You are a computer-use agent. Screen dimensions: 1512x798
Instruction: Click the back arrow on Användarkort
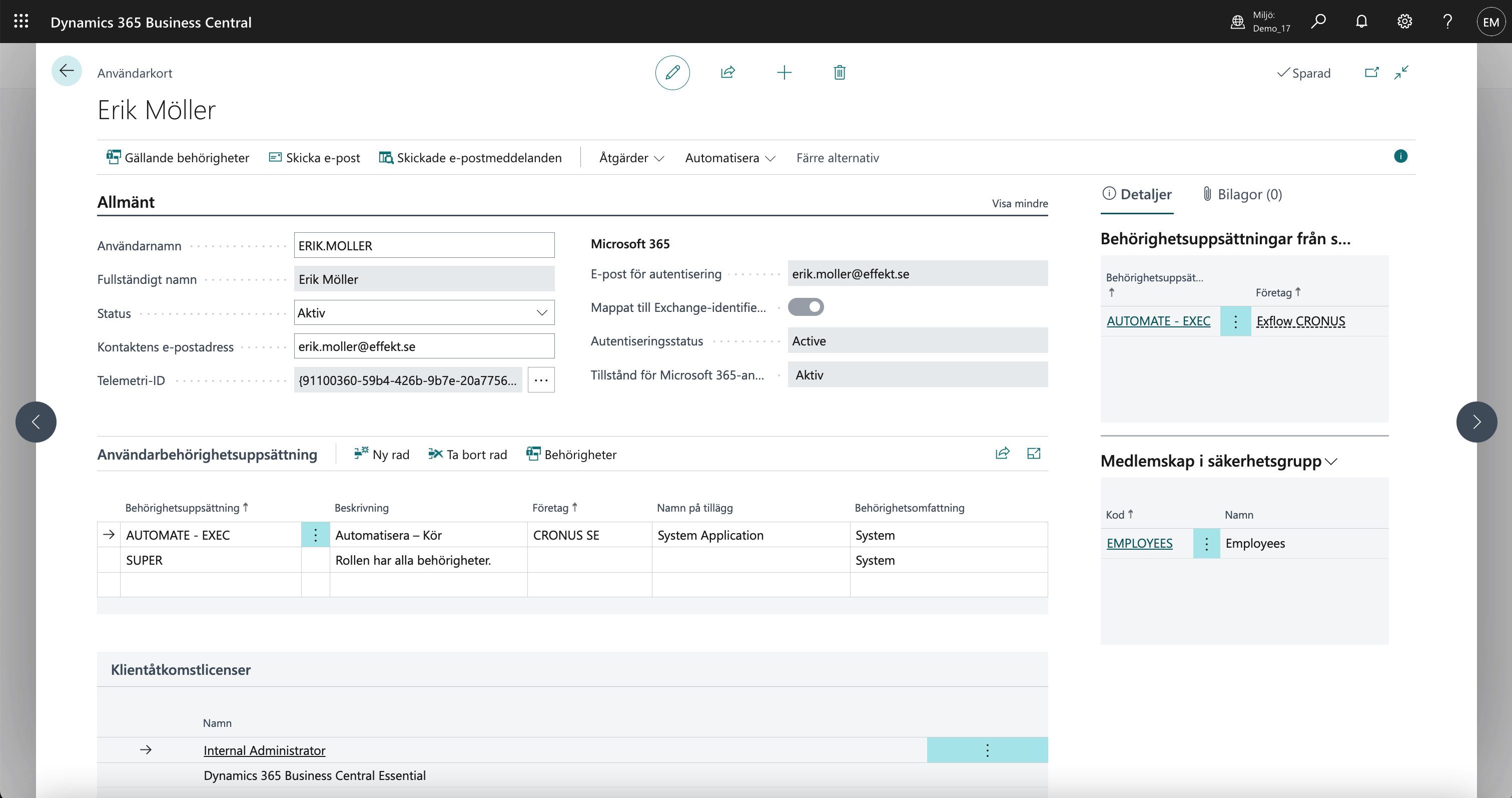pos(67,72)
